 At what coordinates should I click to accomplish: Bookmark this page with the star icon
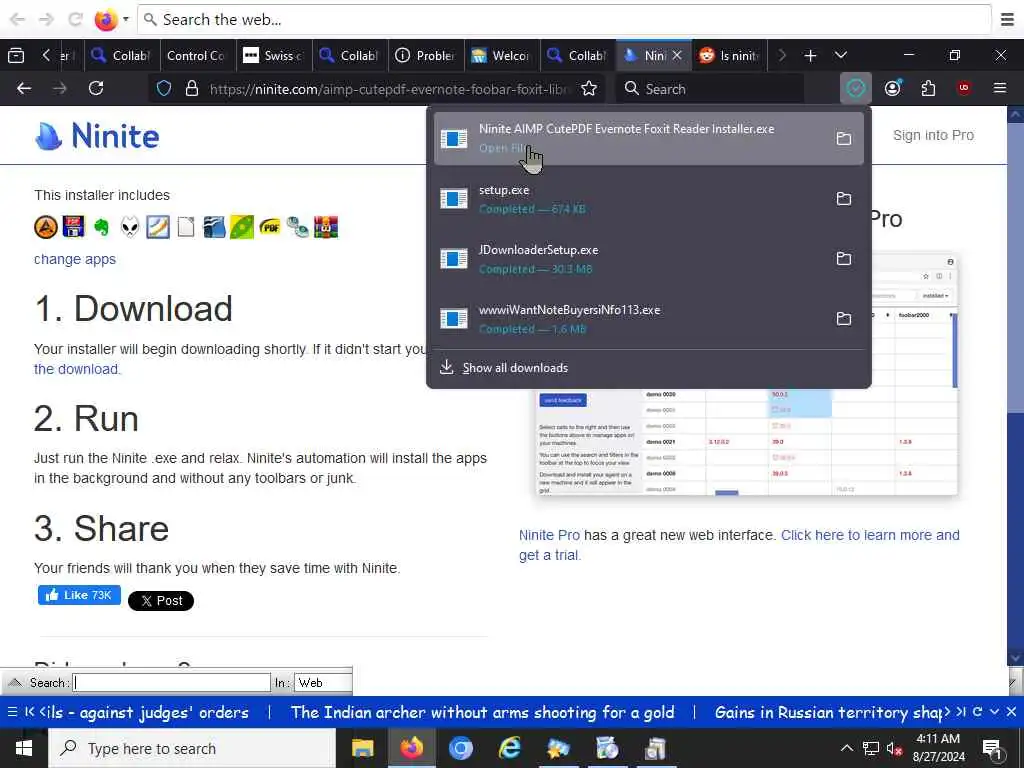(x=589, y=89)
